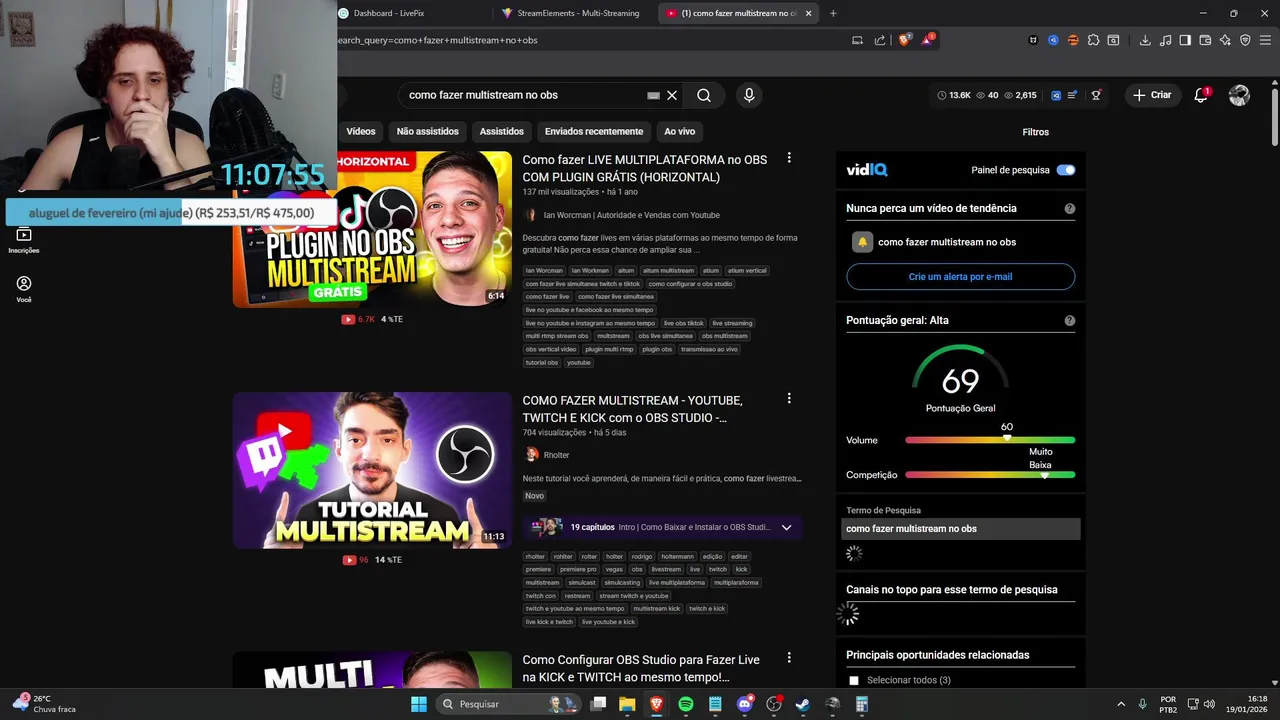Open Spotify from the taskbar
The width and height of the screenshot is (1280, 720).
685,704
